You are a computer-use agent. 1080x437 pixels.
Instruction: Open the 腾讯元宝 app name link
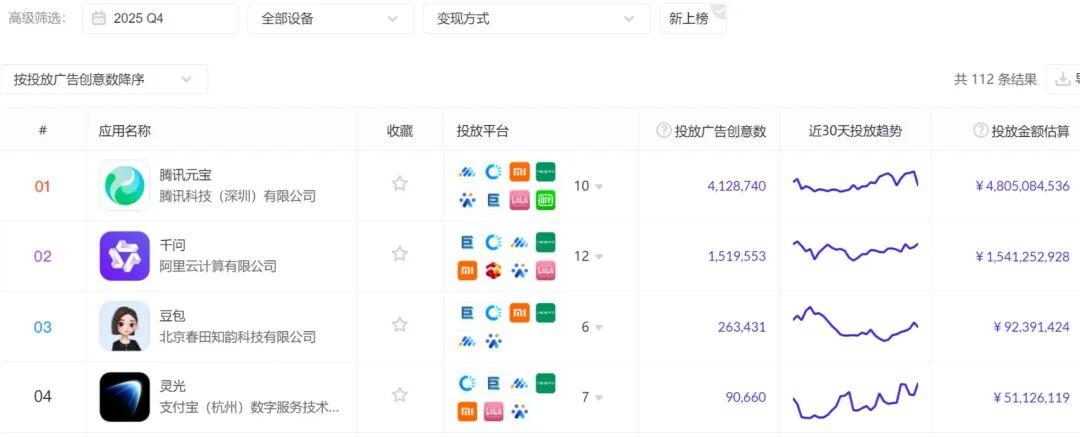[x=185, y=175]
